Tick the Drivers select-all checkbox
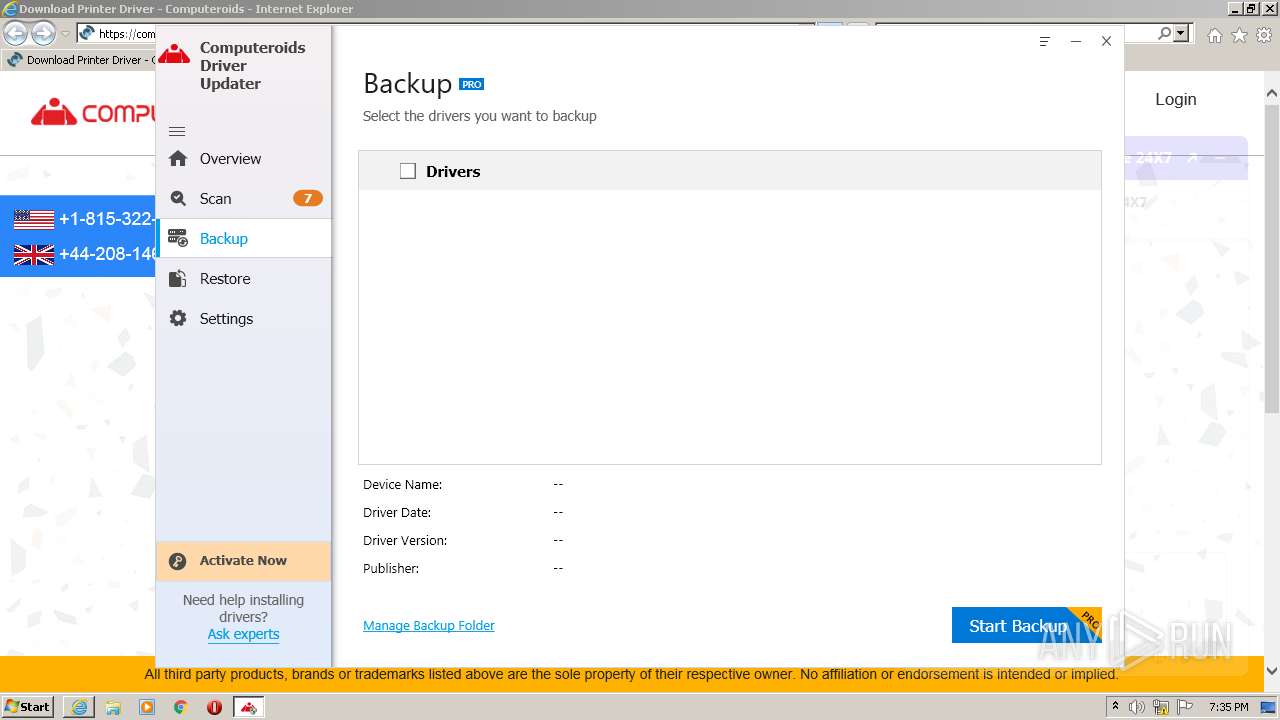Viewport: 1280px width, 720px height. (408, 171)
